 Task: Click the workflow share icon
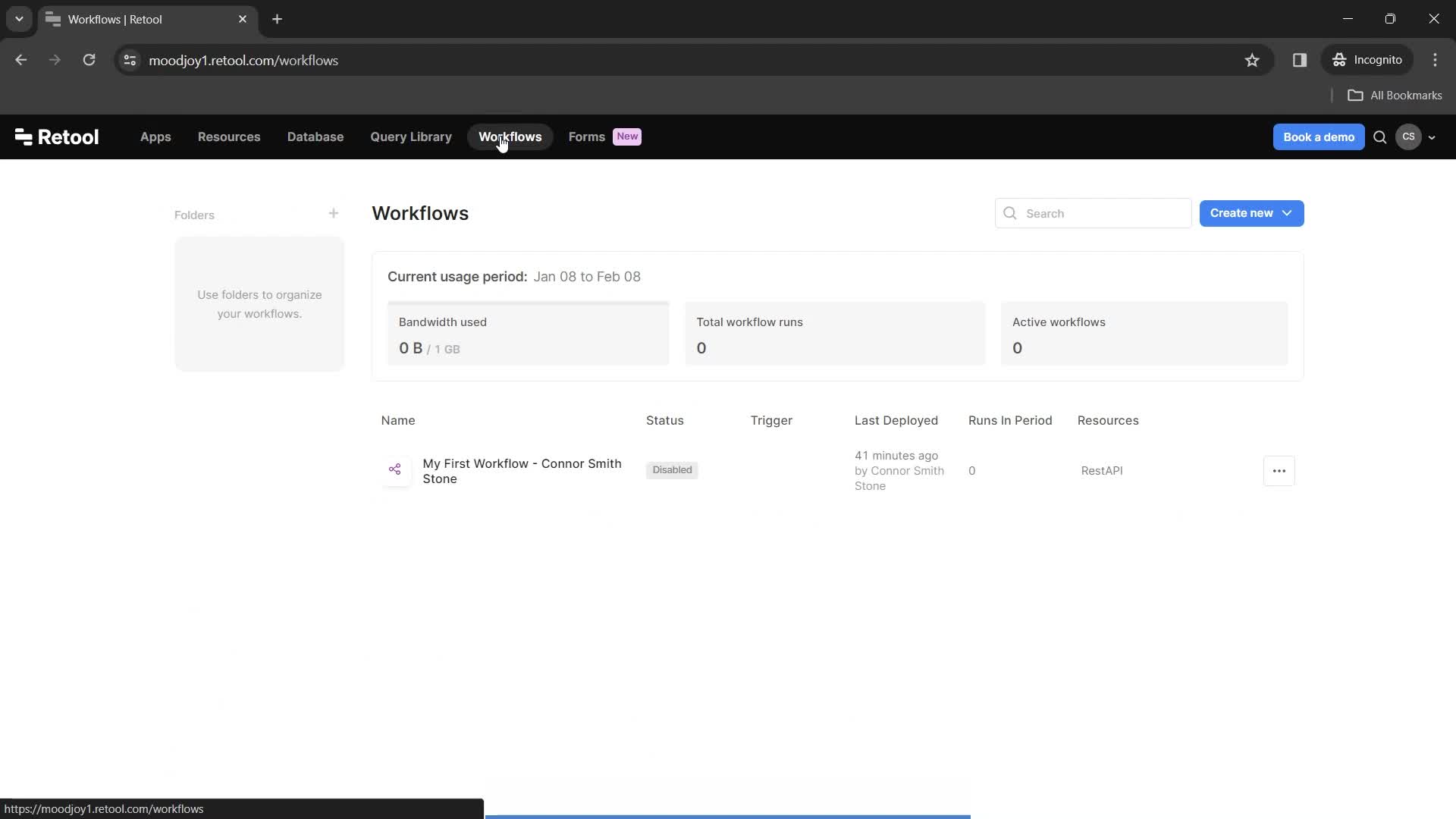tap(395, 470)
